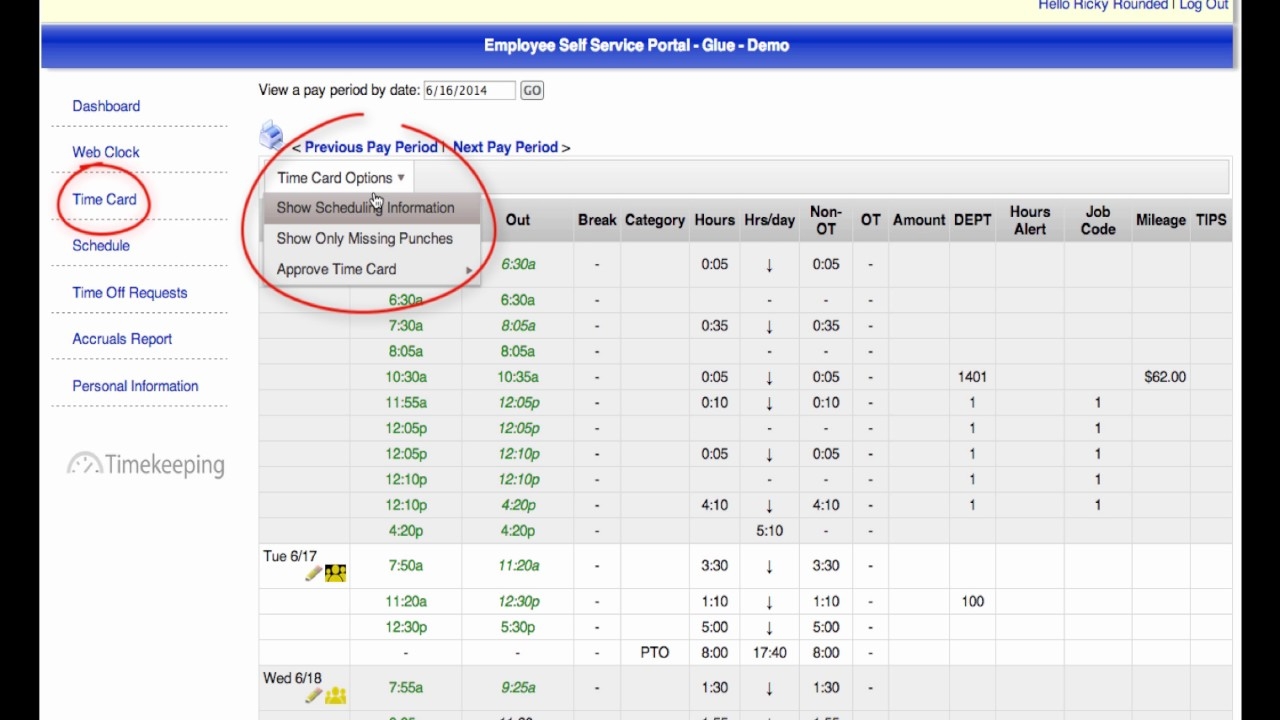This screenshot has width=1280, height=720.
Task: Jump to Next Pay Period
Action: 505,147
